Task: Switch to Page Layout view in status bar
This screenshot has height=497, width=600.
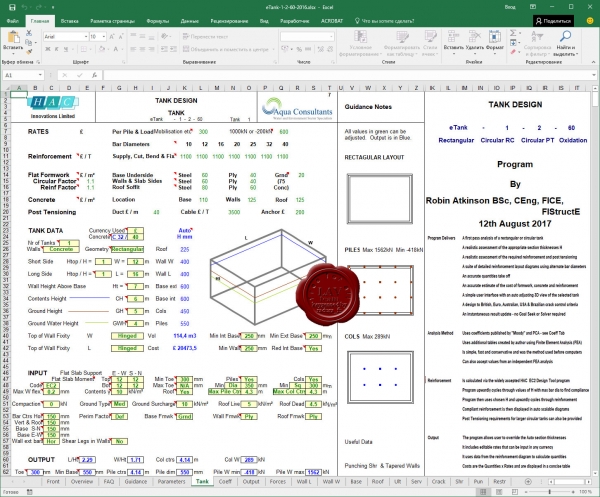Action: point(499,492)
